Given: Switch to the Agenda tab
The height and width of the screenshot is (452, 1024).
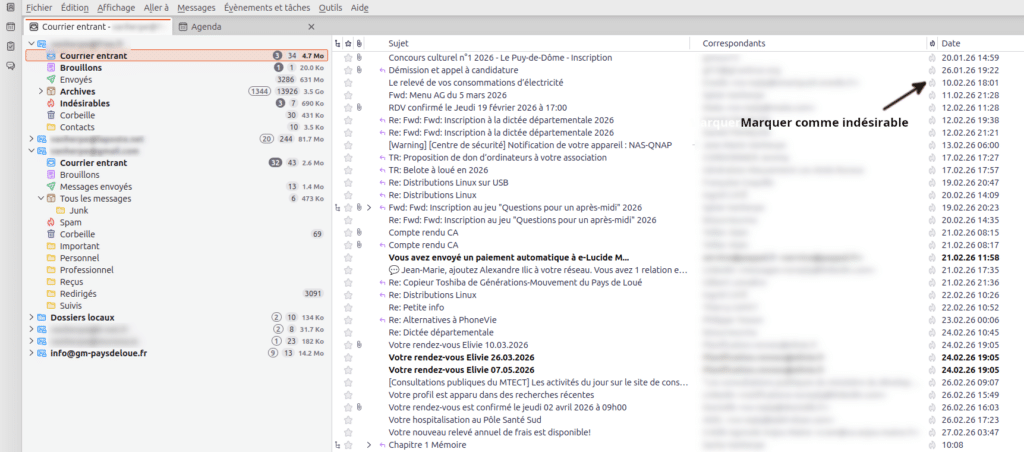Looking at the screenshot, I should (x=206, y=26).
